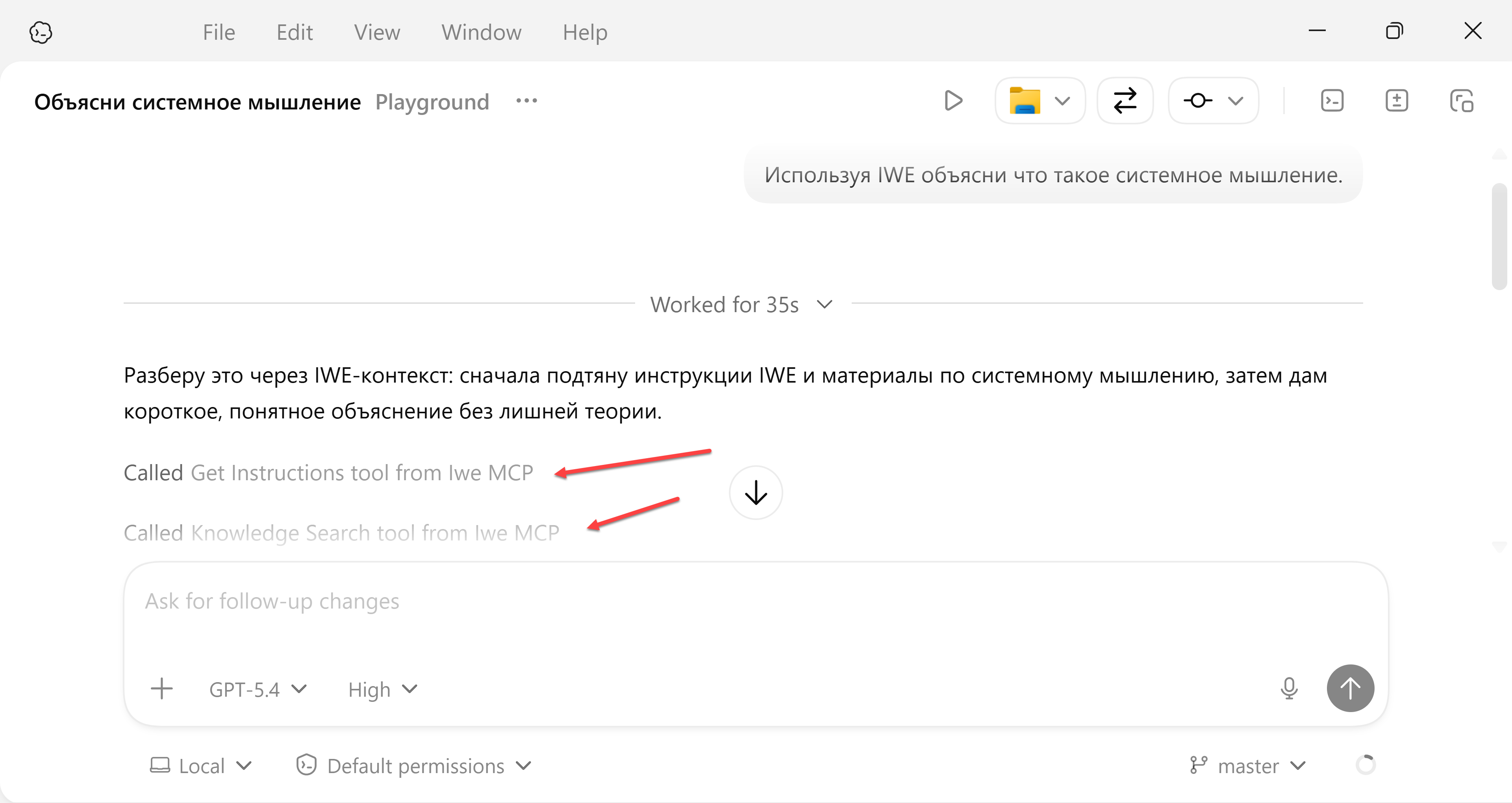The height and width of the screenshot is (803, 1512).
Task: Open the three-dots thread options menu
Action: coord(526,101)
